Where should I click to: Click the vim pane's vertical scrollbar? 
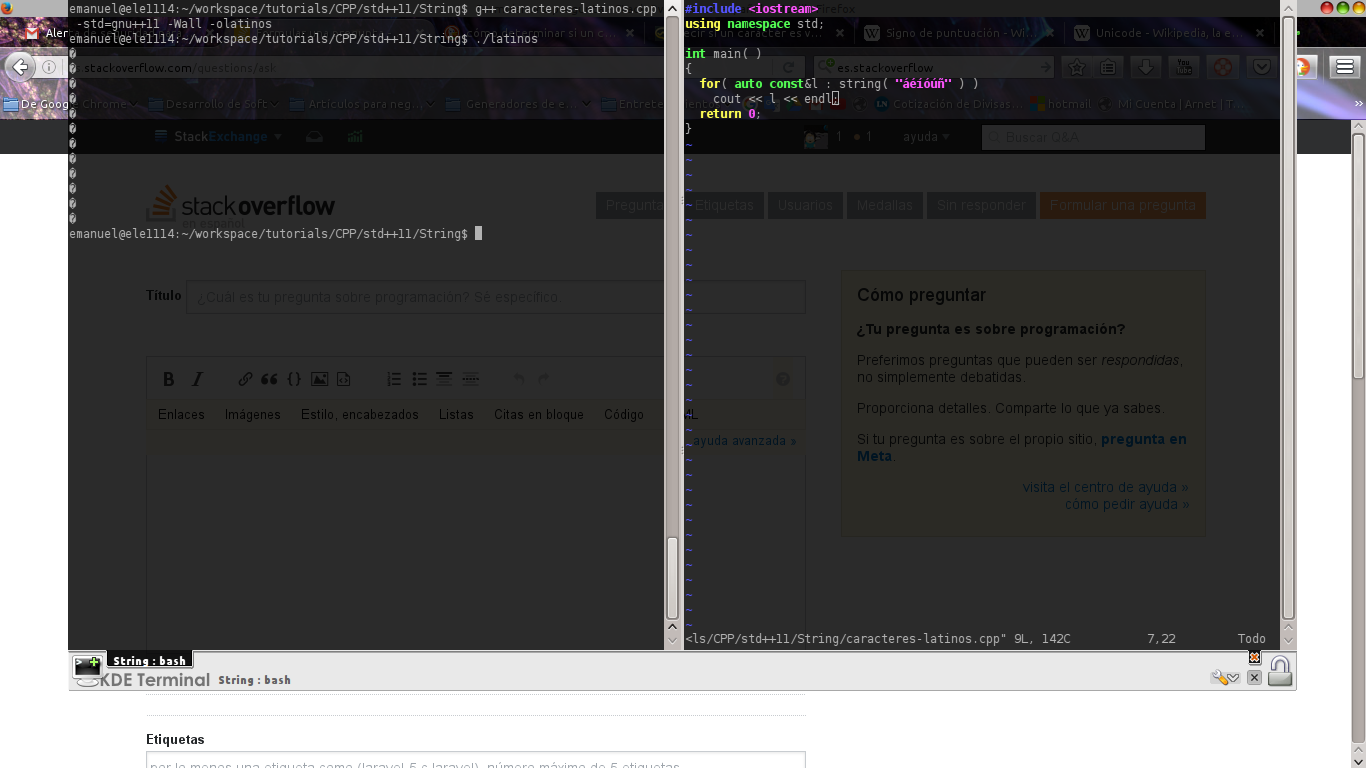pos(1289,317)
